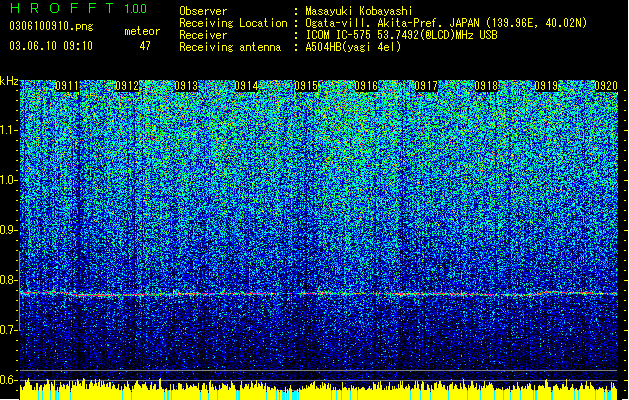Click the 1.0 kHz axis label
Viewport: 629px width, 400px height.
click(9, 180)
